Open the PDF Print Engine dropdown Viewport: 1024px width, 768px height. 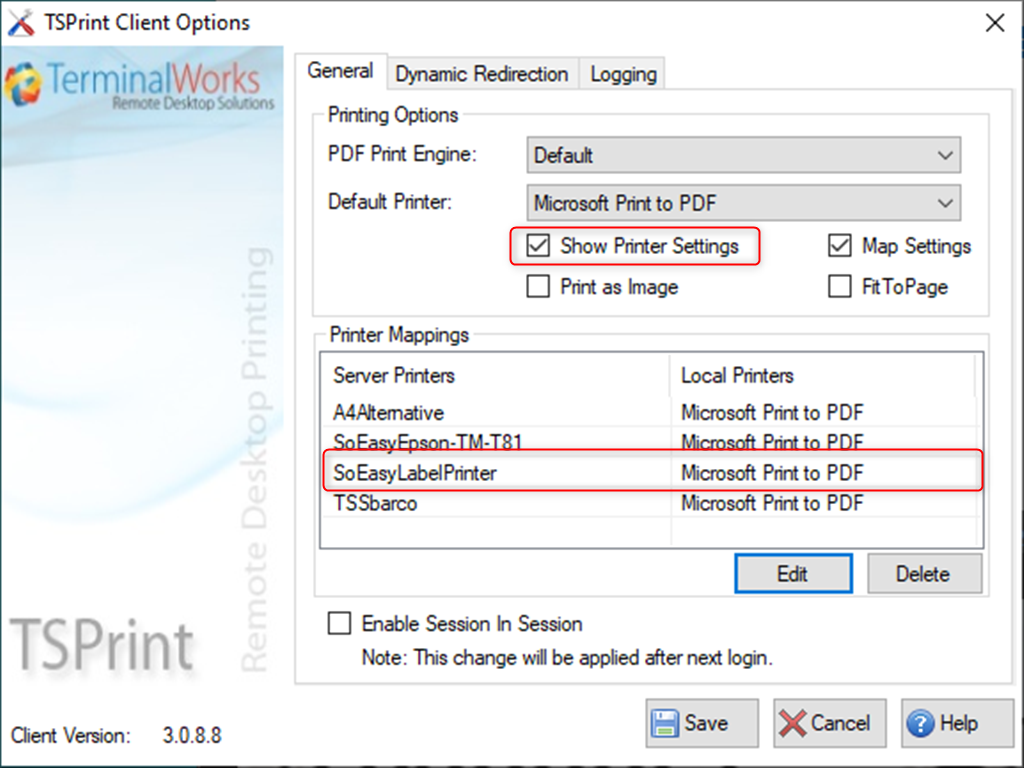pyautogui.click(x=744, y=155)
